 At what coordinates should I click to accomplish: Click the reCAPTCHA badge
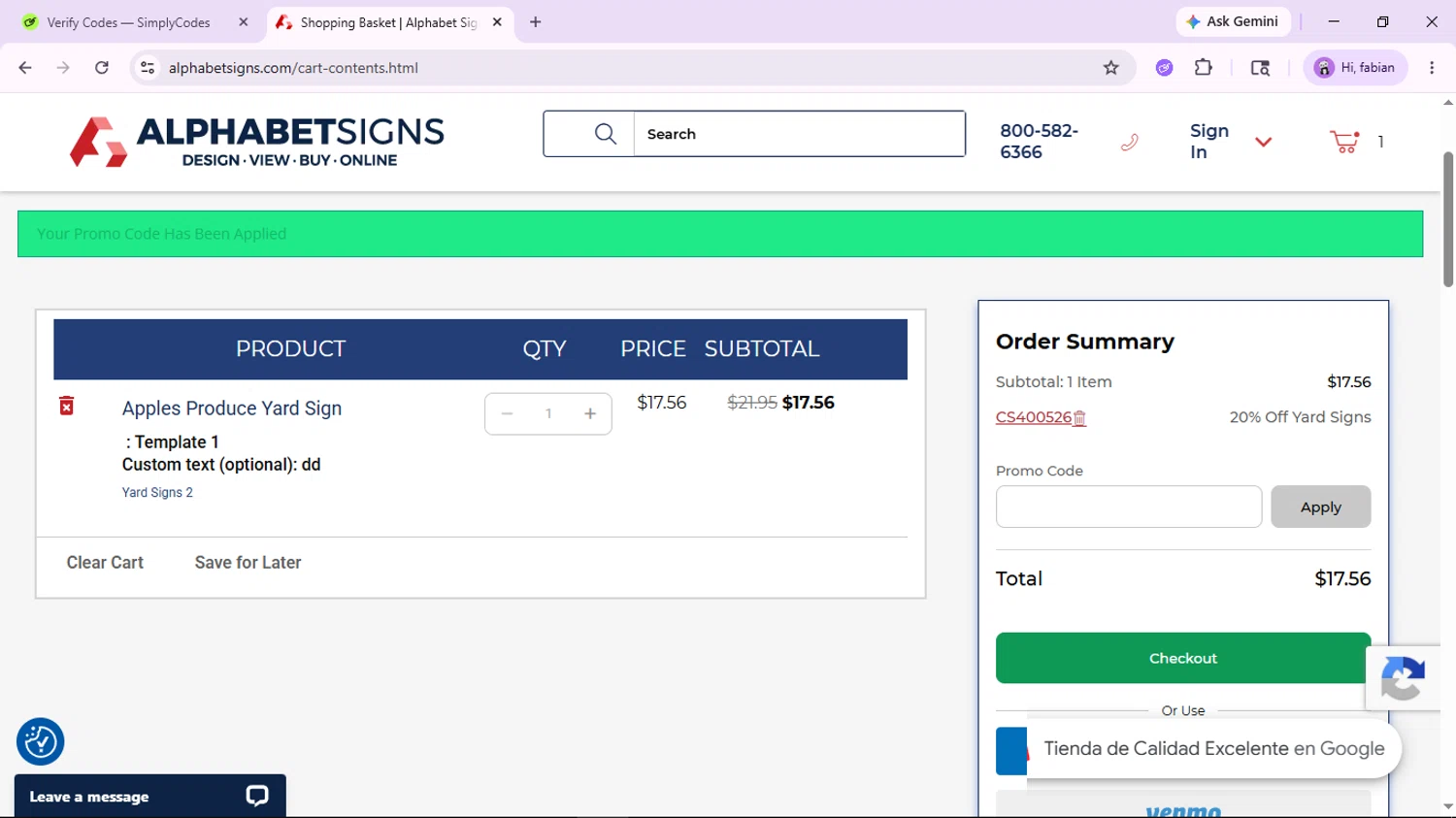click(x=1404, y=678)
